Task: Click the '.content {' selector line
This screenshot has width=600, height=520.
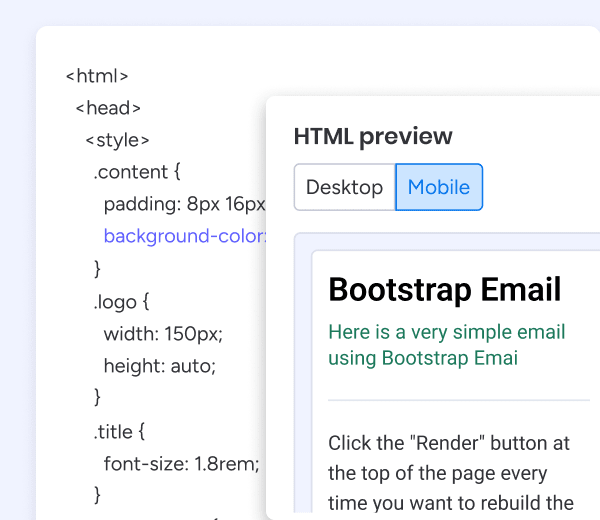Action: 137,172
